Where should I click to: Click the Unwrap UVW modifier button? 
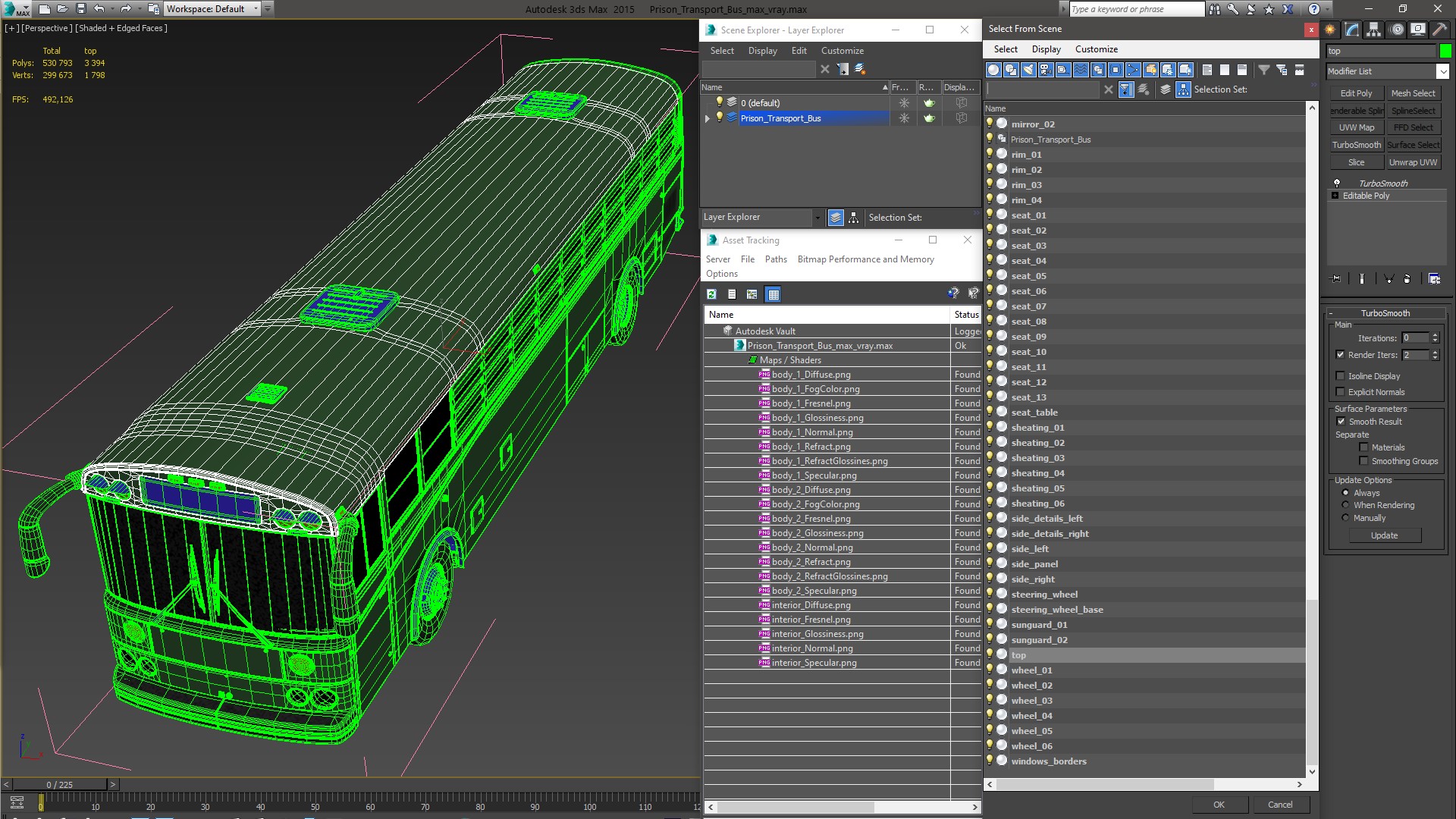[1413, 162]
